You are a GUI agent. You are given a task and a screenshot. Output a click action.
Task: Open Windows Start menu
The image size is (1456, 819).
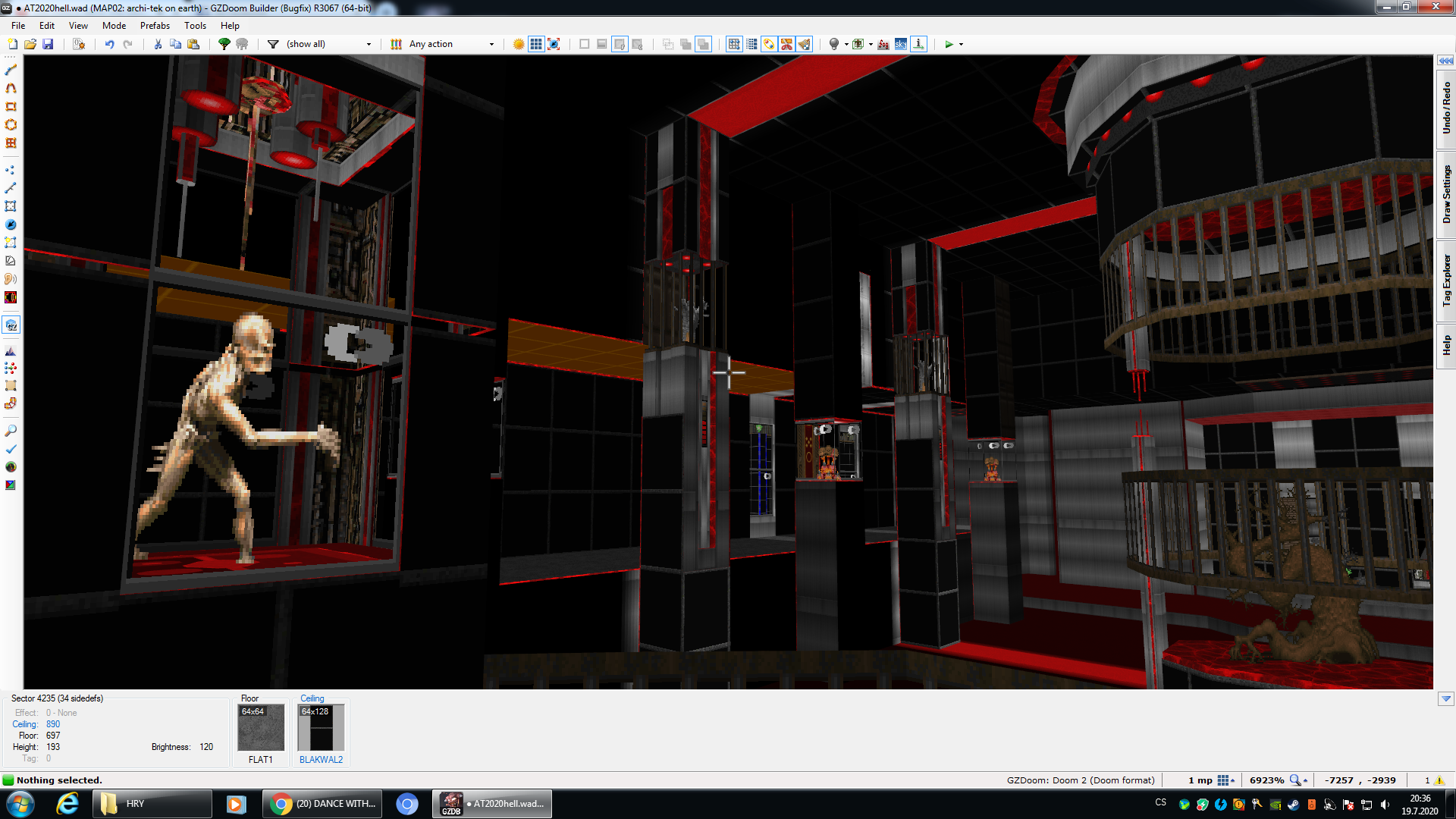(x=20, y=804)
